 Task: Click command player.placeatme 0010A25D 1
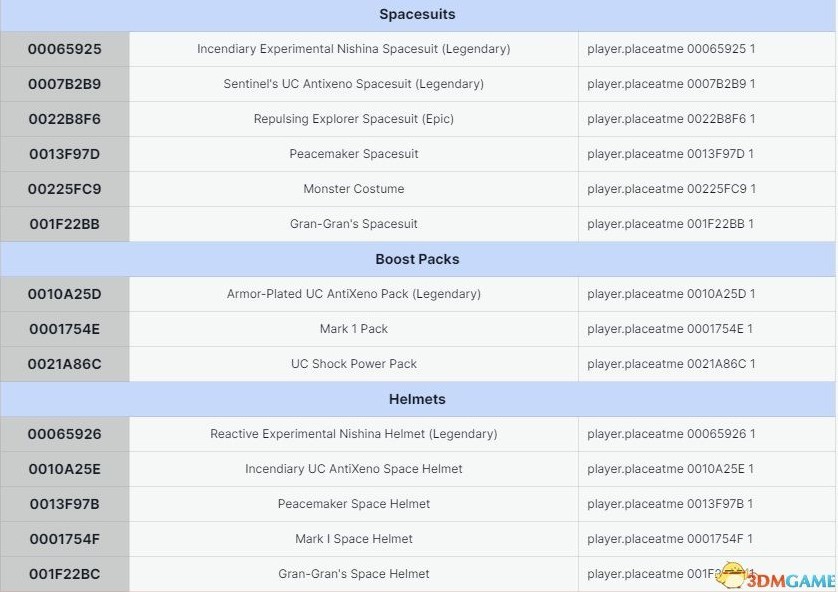click(671, 294)
